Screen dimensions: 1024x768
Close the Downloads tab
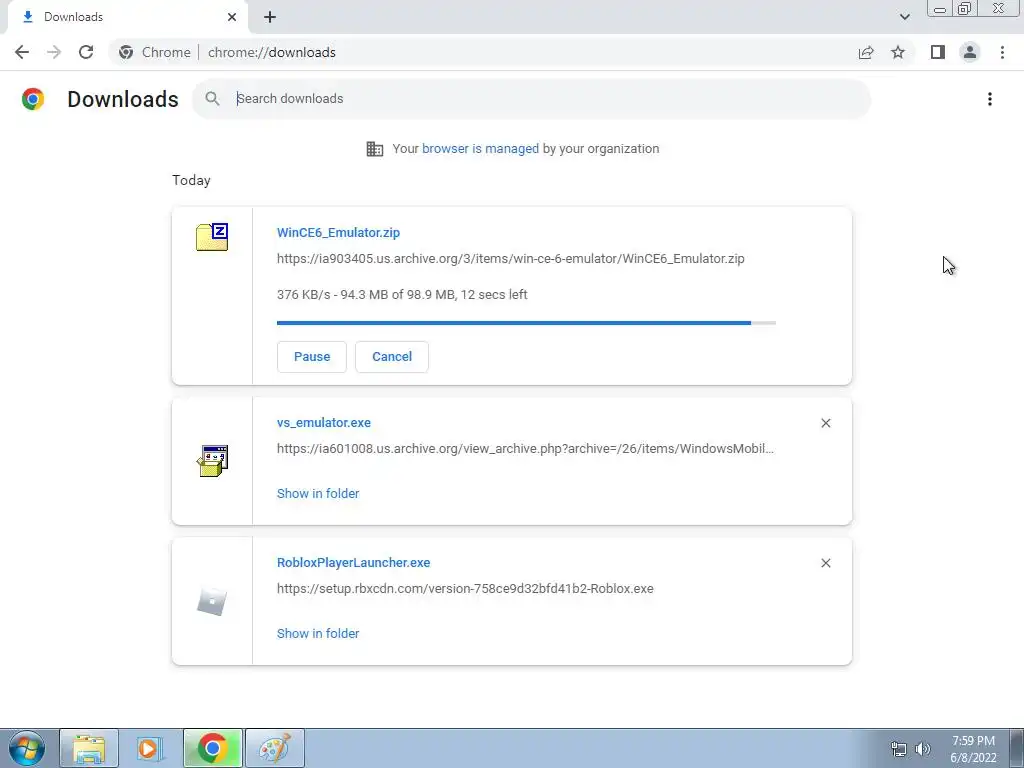tap(232, 17)
